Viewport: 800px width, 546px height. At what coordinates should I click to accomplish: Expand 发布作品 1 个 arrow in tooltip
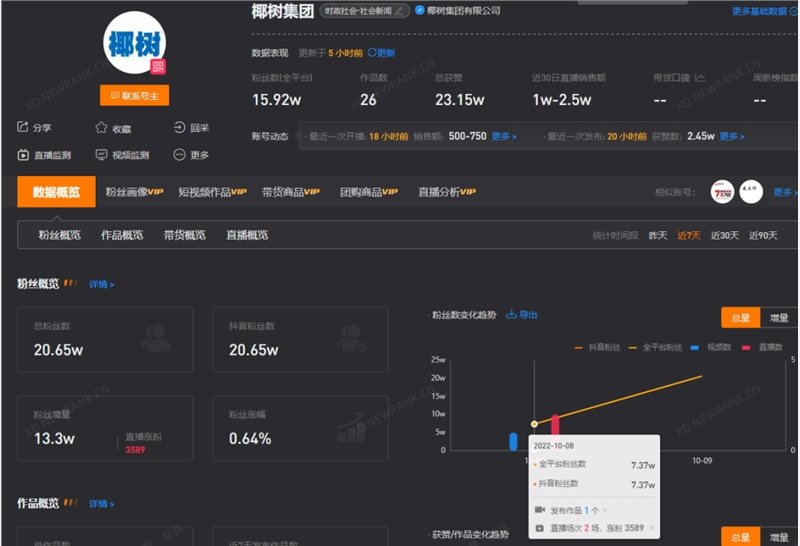click(x=605, y=510)
